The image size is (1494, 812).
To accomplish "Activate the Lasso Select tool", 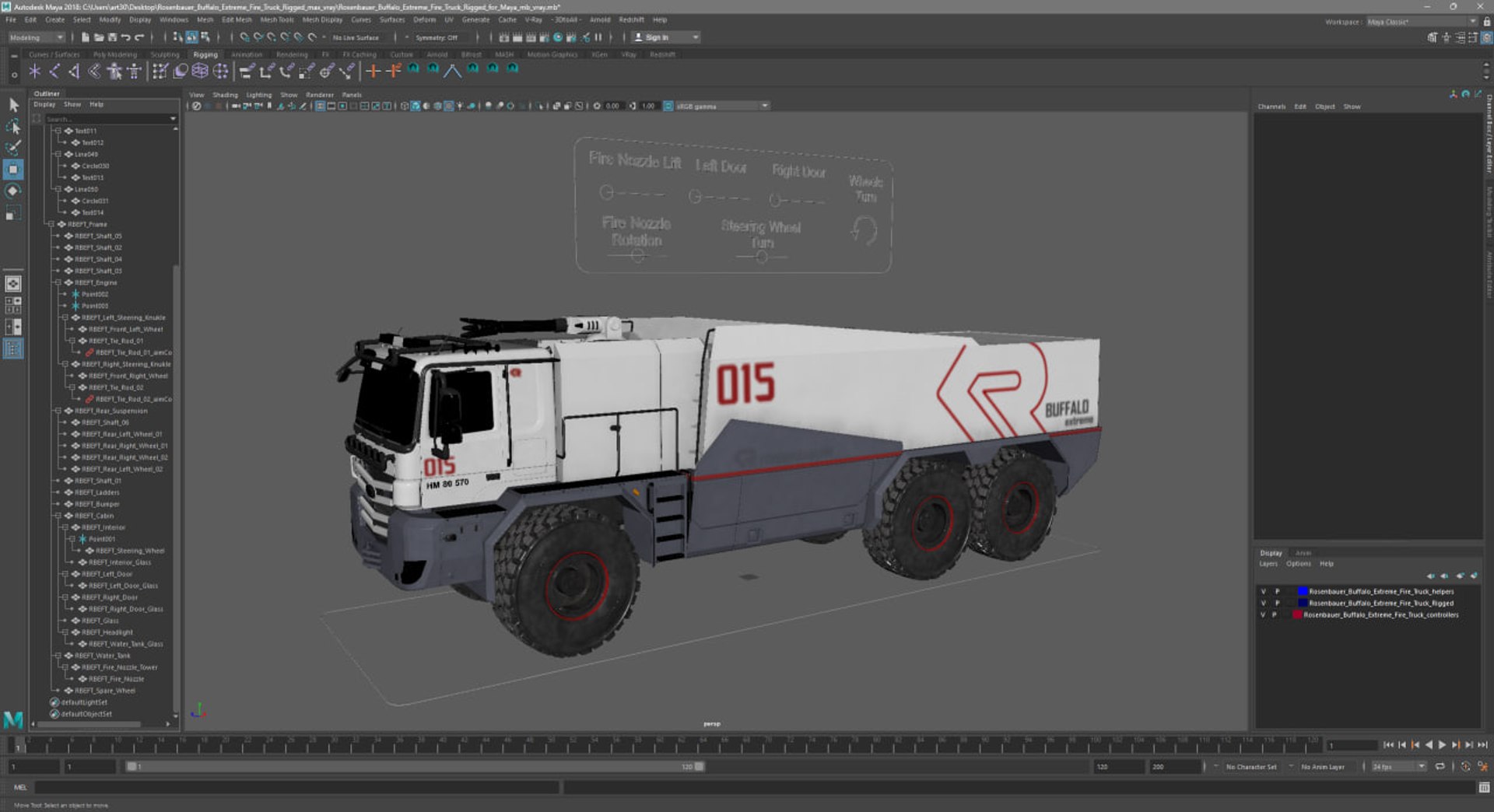I will pos(13,126).
